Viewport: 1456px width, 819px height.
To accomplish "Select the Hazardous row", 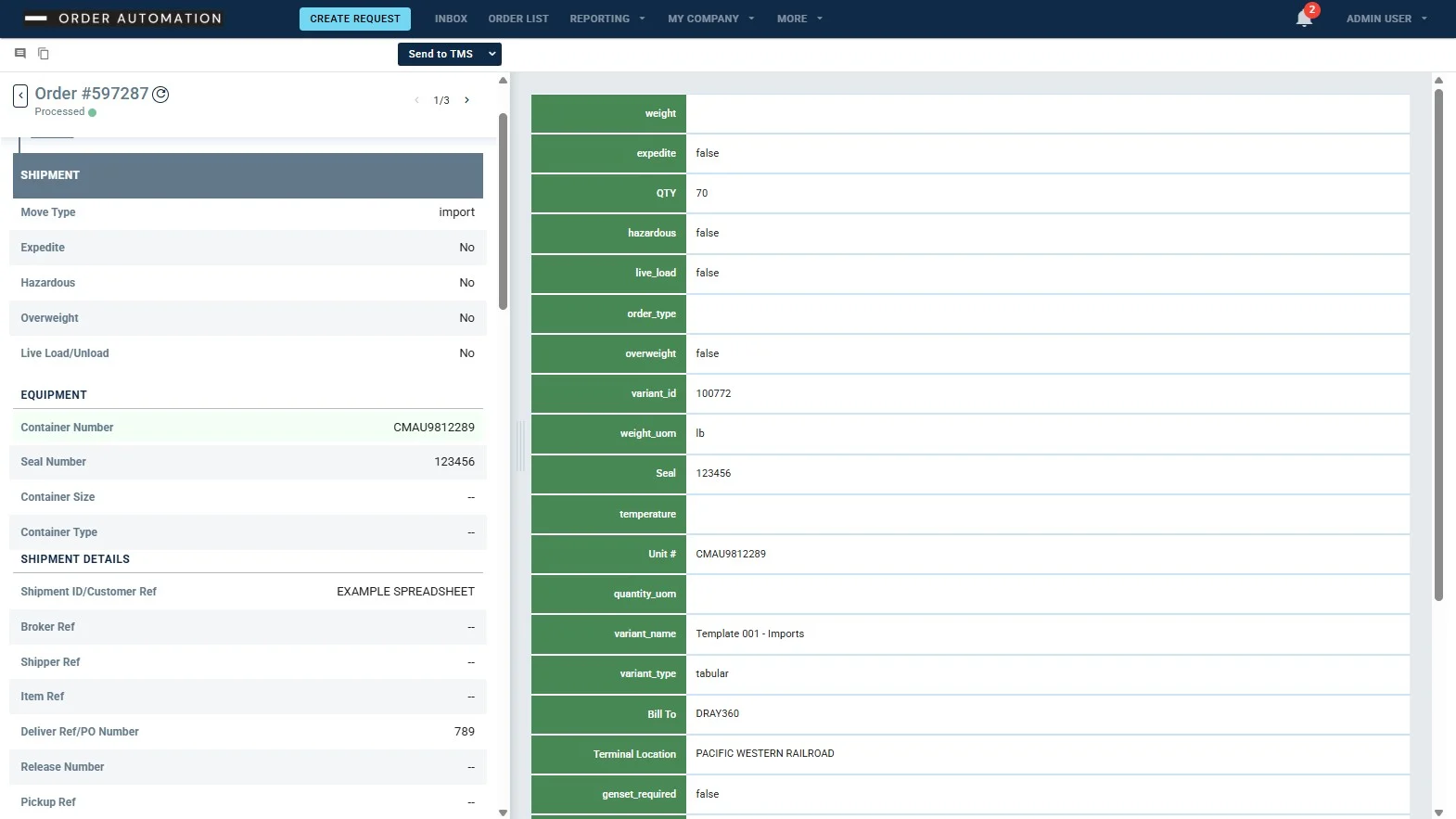I will [248, 283].
